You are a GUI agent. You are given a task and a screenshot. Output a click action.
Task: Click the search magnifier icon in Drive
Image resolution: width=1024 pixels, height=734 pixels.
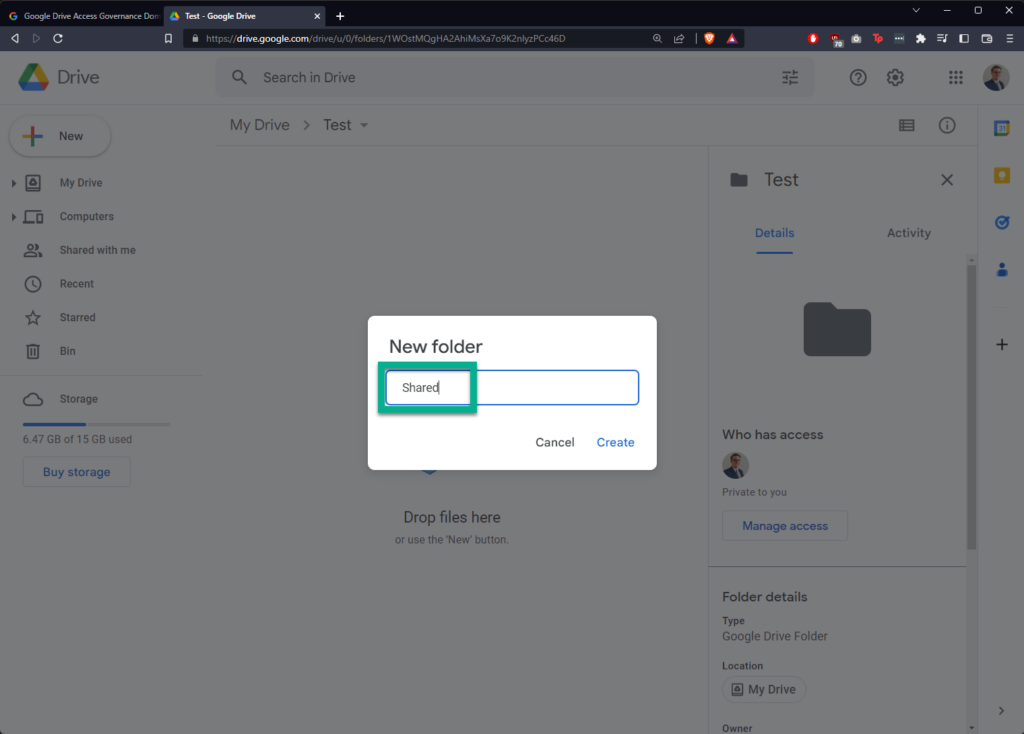[x=240, y=77]
